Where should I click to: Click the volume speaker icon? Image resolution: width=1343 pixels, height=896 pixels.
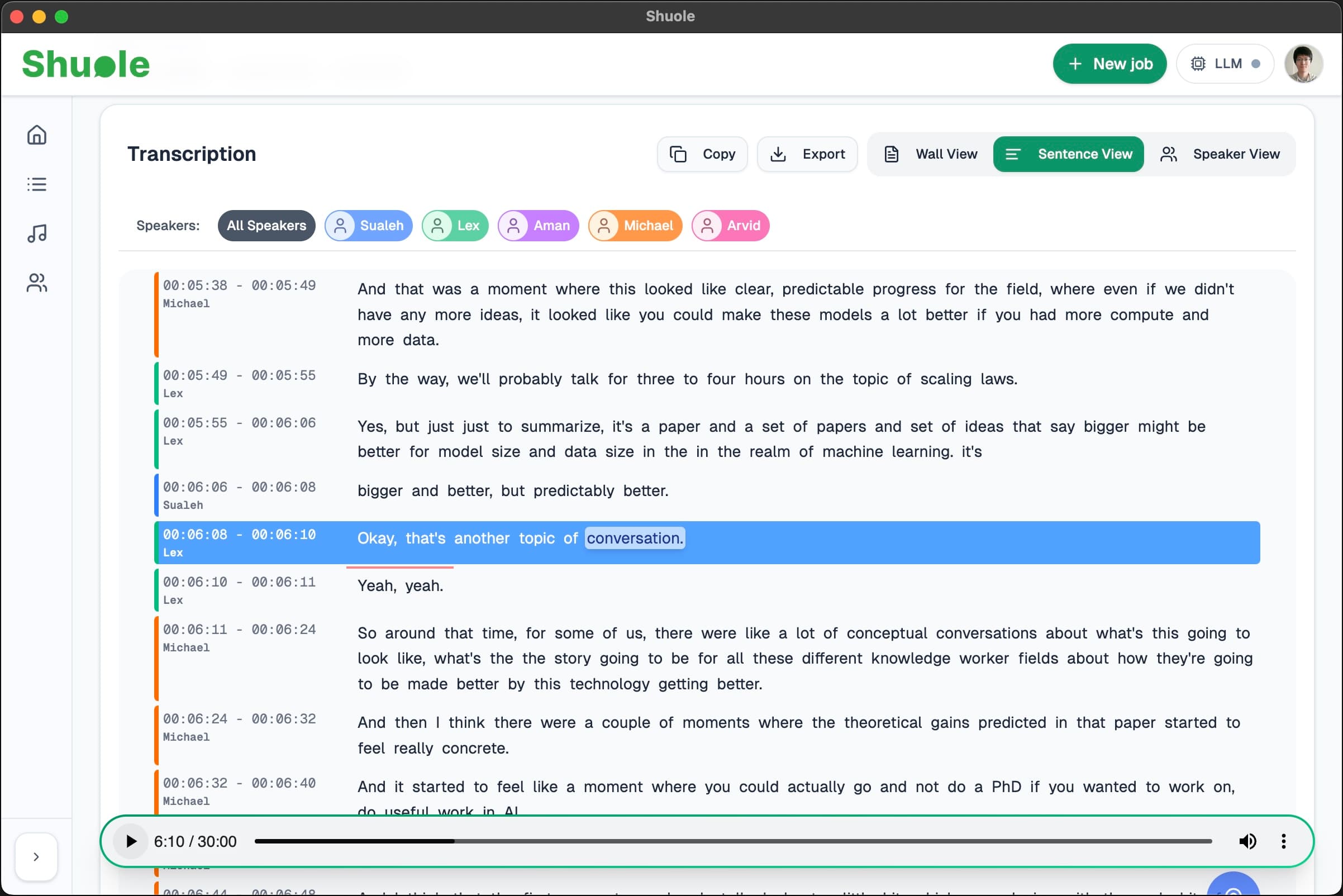(1247, 841)
